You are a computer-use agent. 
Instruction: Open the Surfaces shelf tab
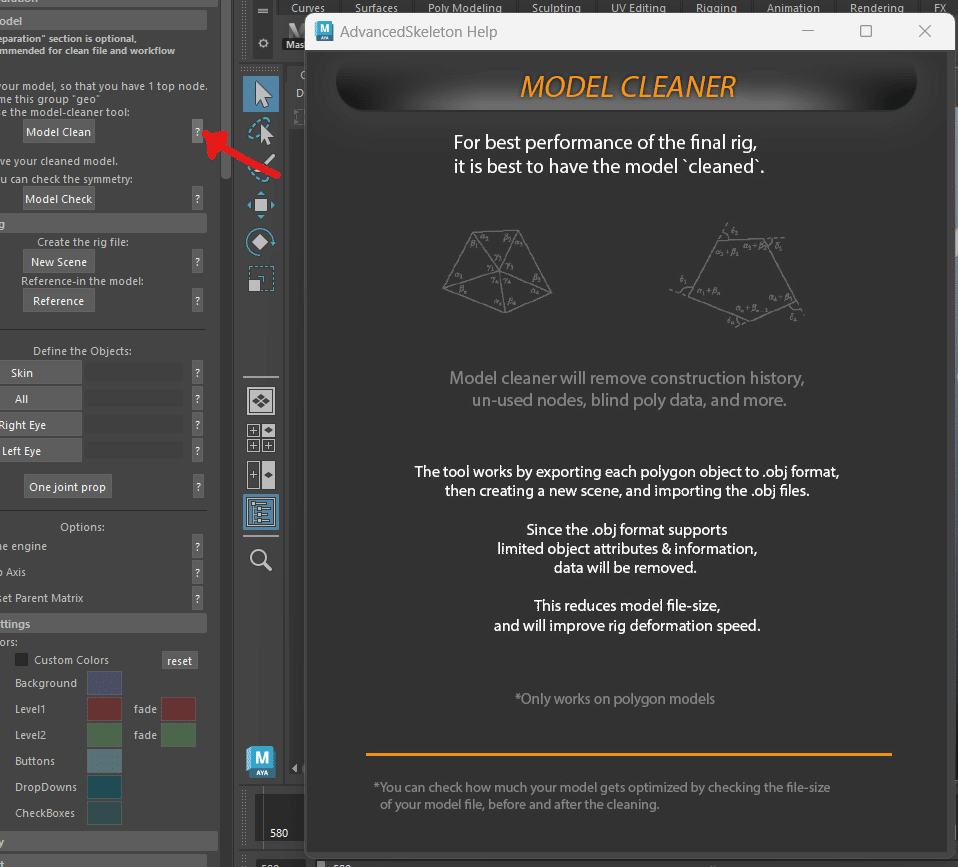(376, 8)
